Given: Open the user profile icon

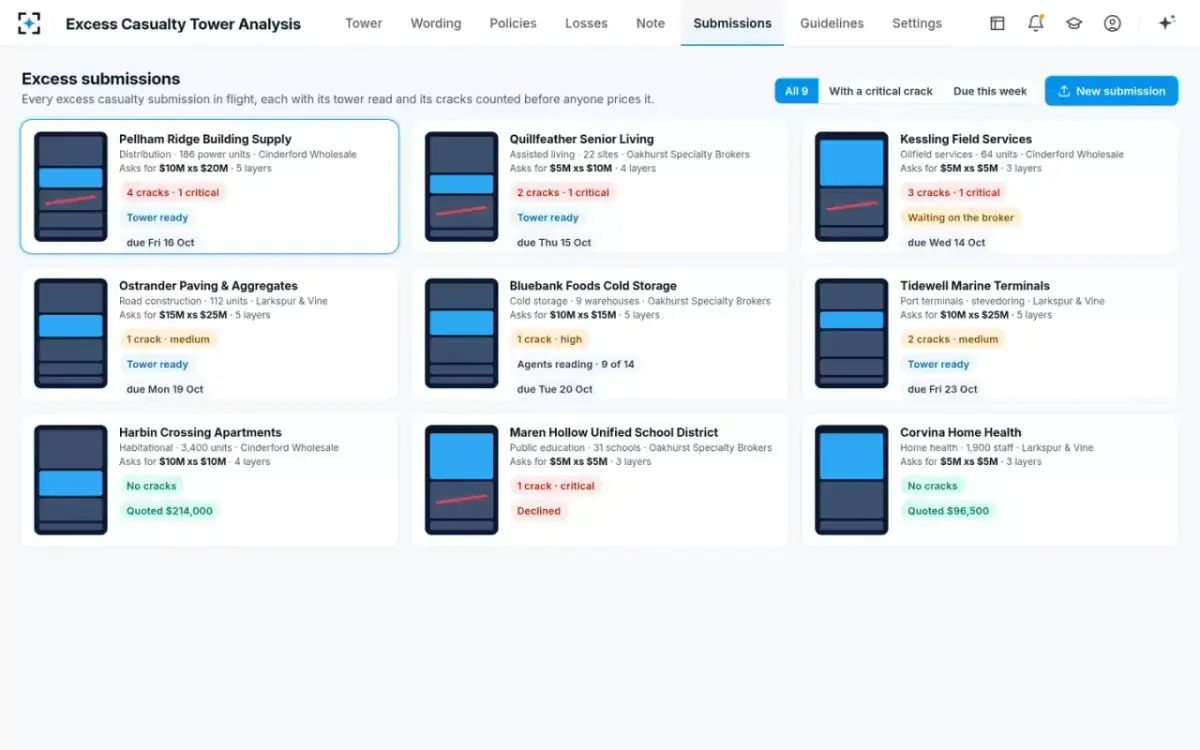Looking at the screenshot, I should pyautogui.click(x=1112, y=23).
